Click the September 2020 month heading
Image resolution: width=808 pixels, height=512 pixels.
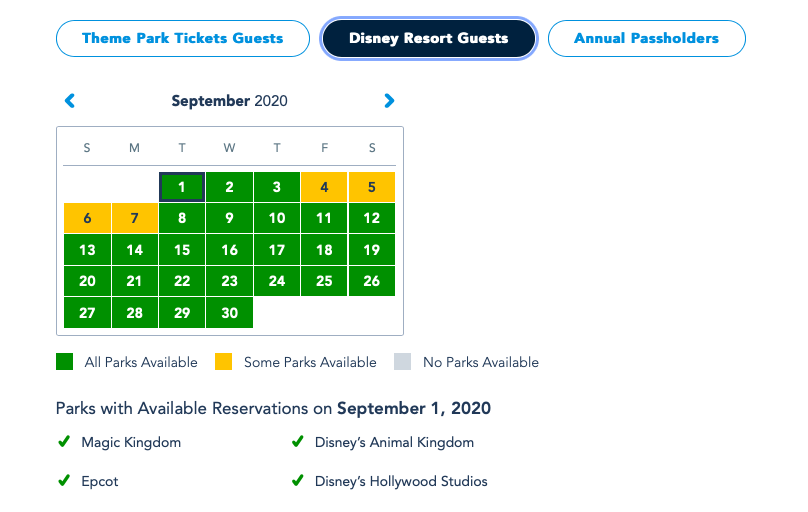[x=229, y=101]
